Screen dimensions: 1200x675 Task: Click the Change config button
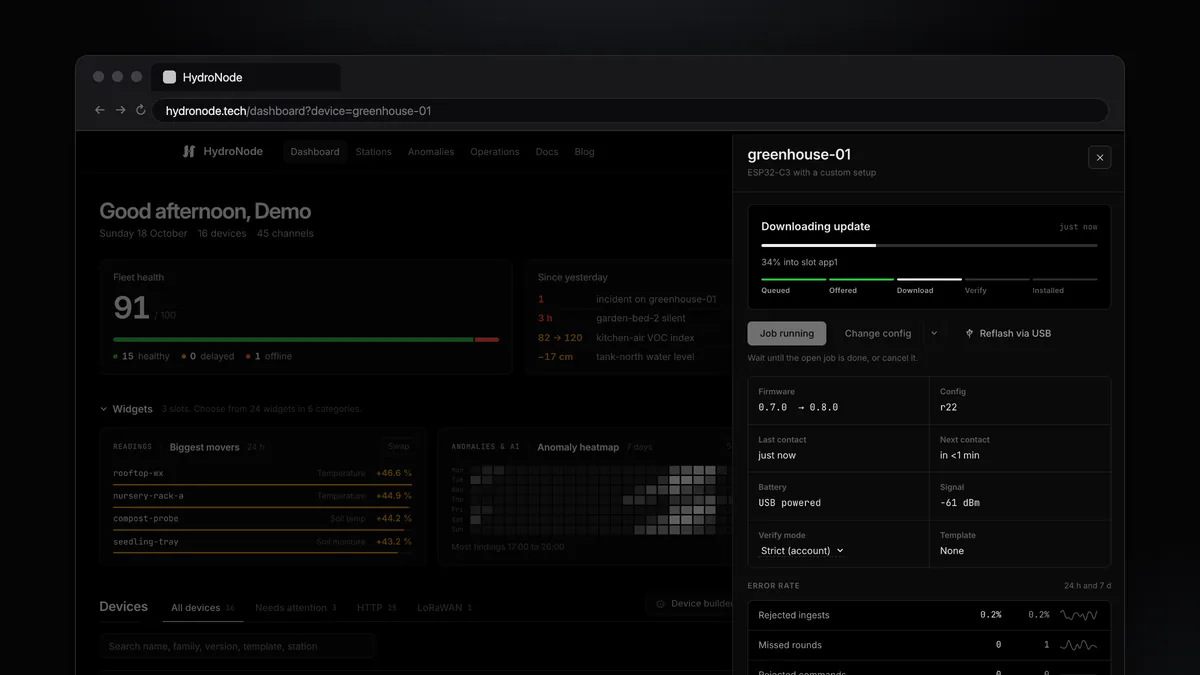pos(878,333)
